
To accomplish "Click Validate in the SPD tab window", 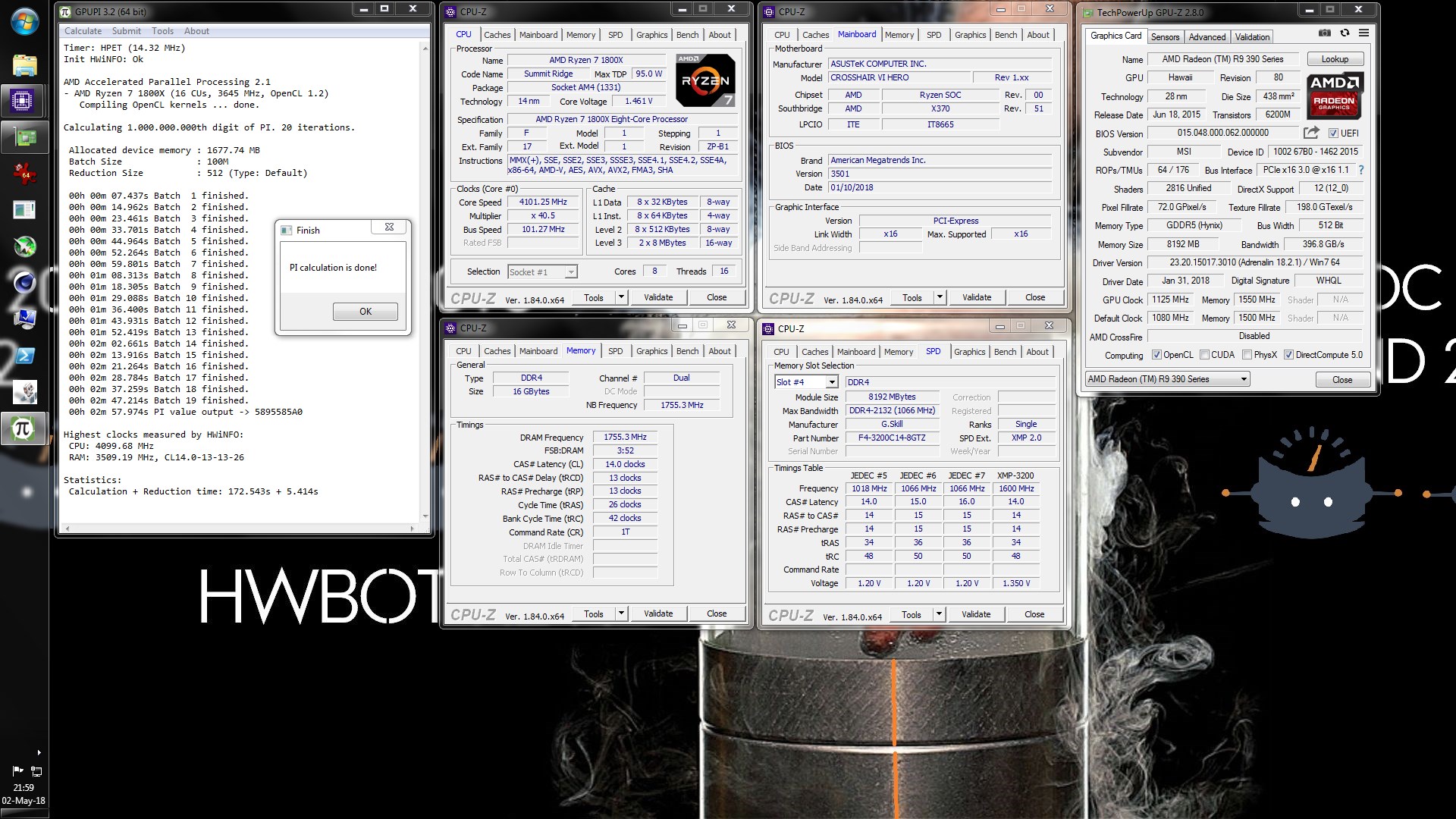I will [976, 614].
